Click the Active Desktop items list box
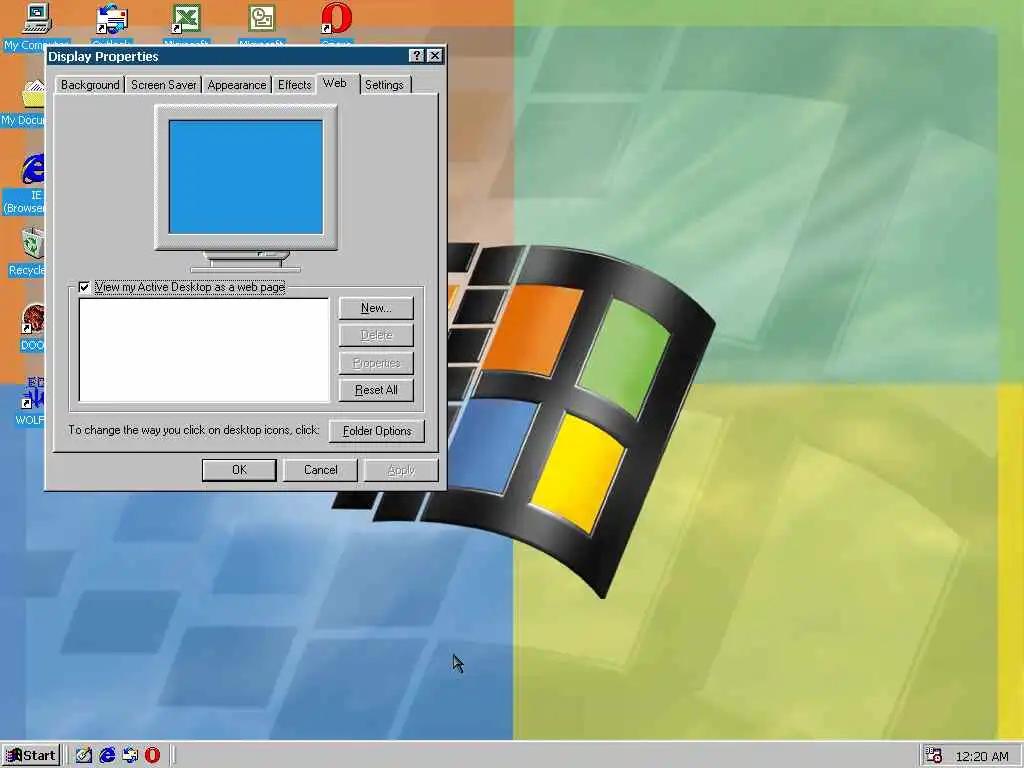Screen dimensions: 1024x768 pos(204,350)
